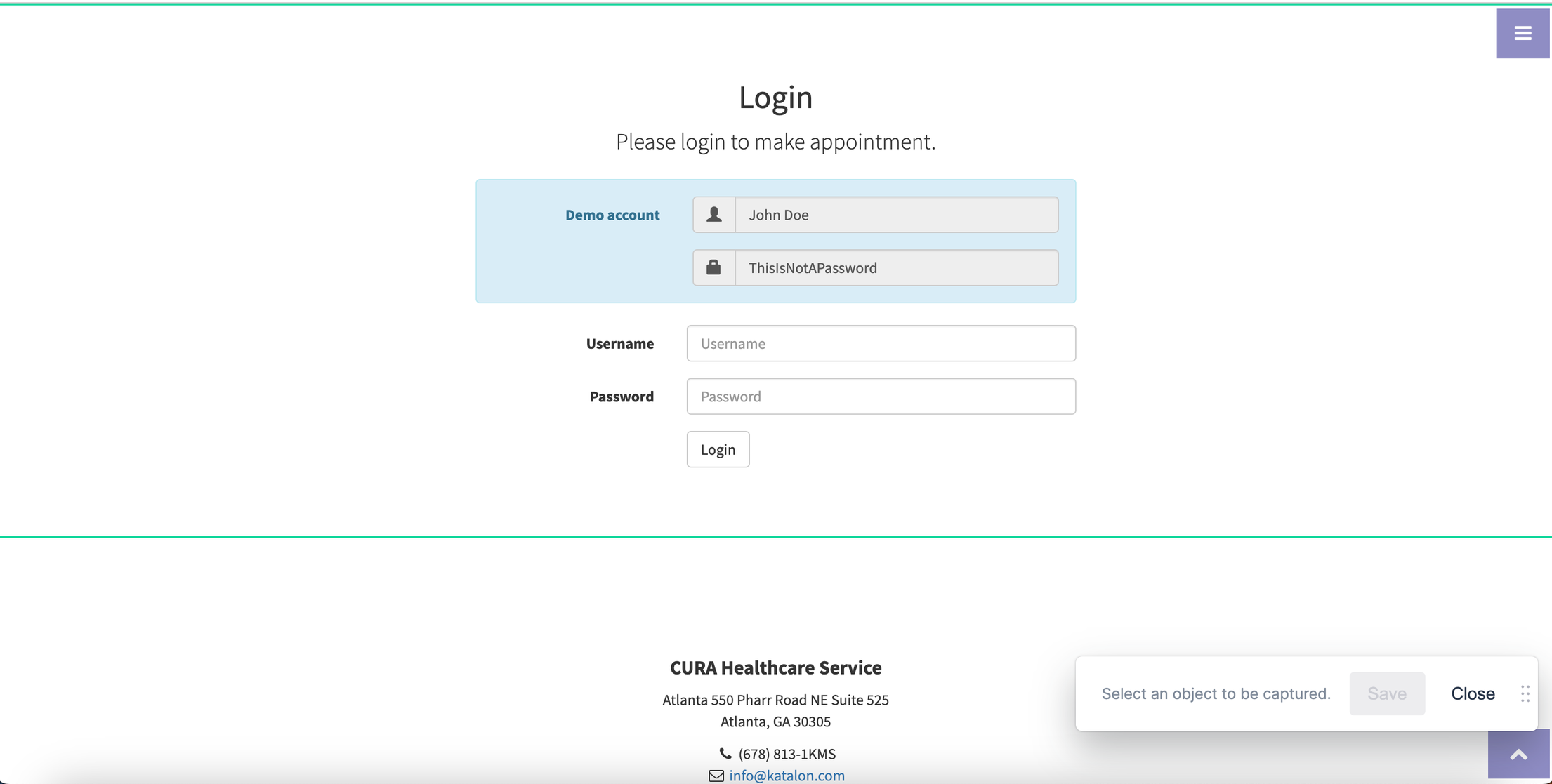Click the lock icon beside ThisIsNotAPassword
This screenshot has height=784, width=1552.
coord(714,267)
